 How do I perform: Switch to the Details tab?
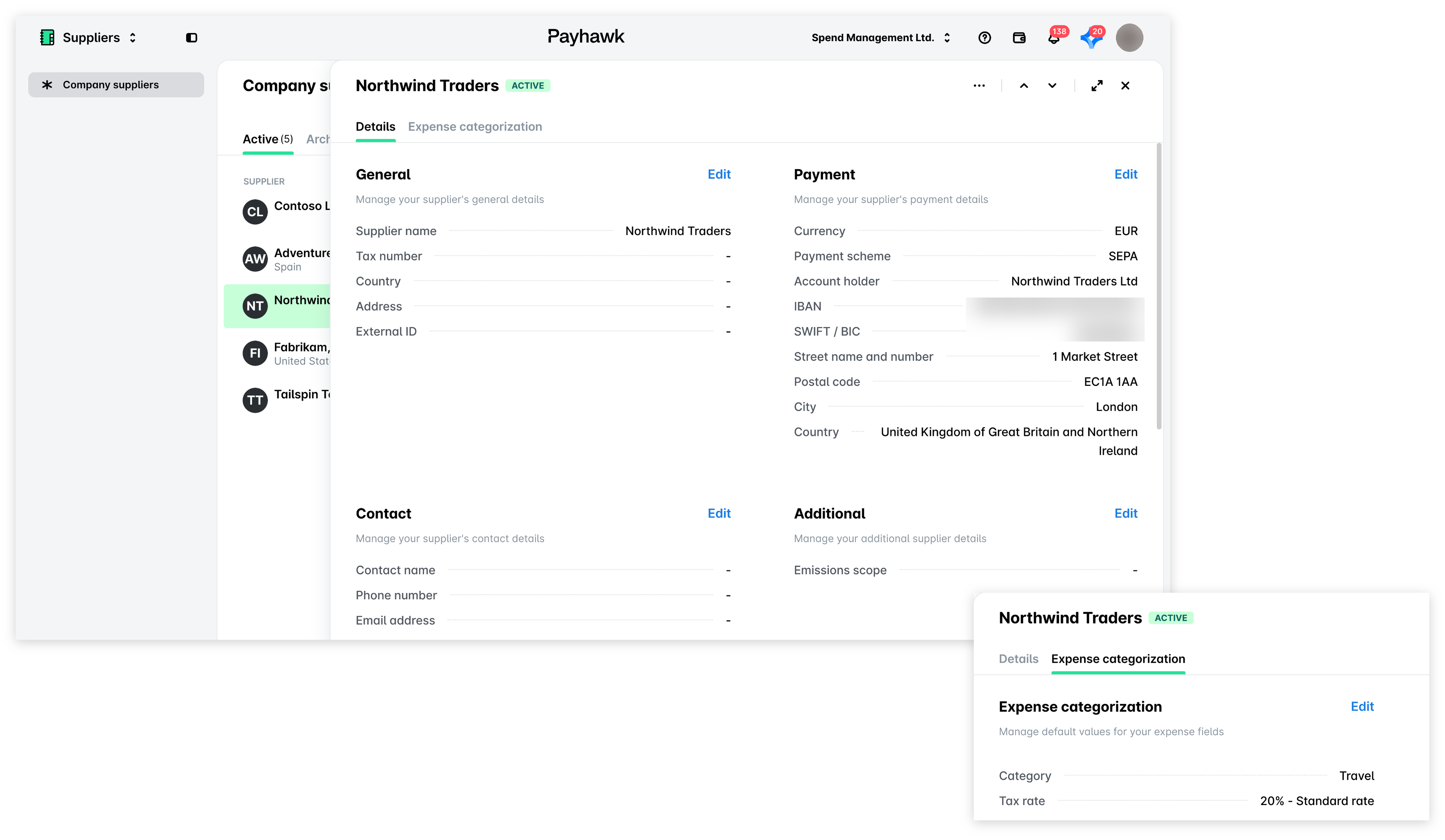click(375, 127)
